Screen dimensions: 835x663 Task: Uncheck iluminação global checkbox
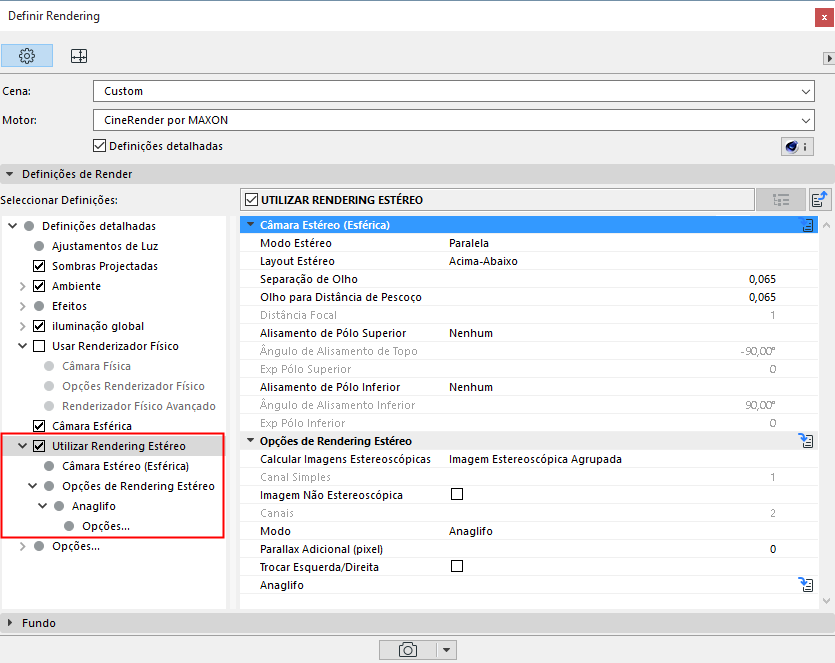39,326
